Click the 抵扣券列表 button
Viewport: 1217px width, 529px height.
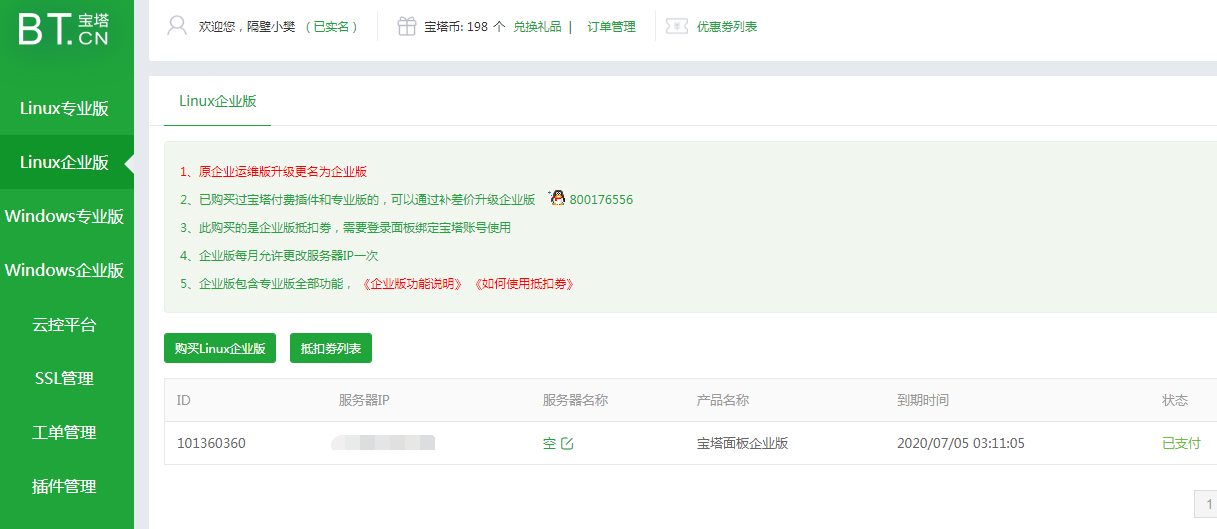[330, 349]
